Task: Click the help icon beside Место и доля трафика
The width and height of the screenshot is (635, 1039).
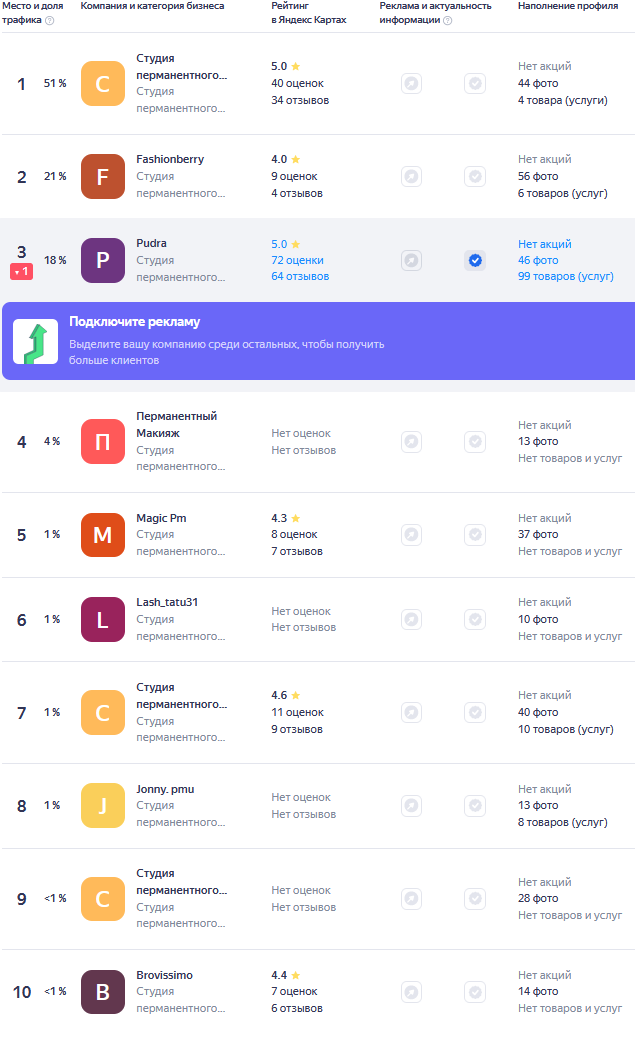Action: [x=50, y=21]
